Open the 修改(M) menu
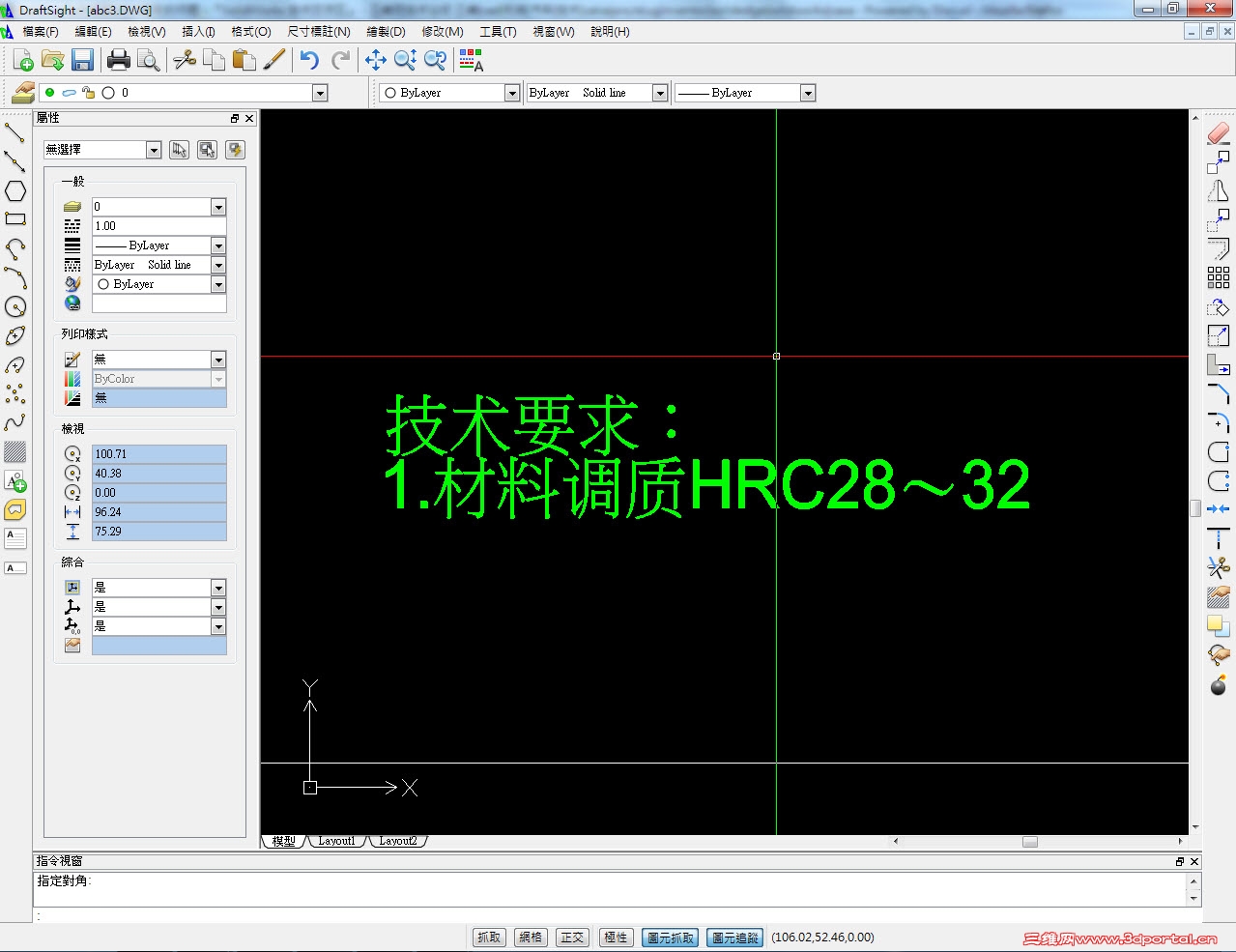 coord(443,32)
